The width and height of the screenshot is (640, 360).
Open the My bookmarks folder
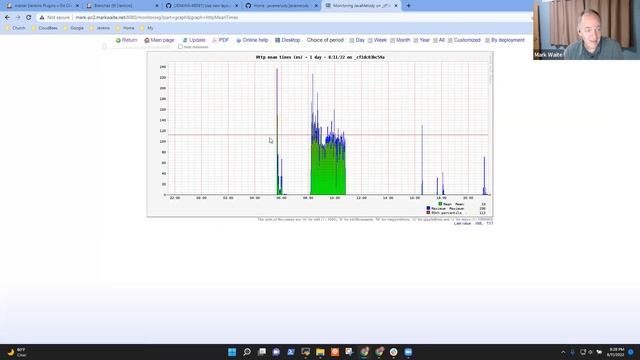pyautogui.click(x=147, y=28)
